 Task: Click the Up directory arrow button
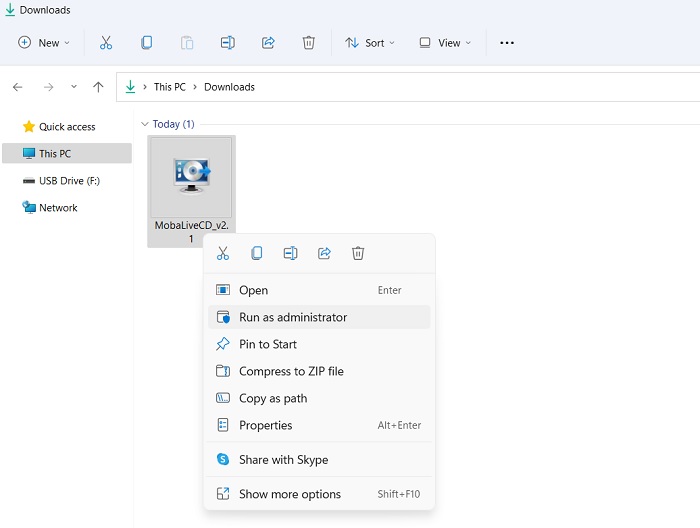98,87
